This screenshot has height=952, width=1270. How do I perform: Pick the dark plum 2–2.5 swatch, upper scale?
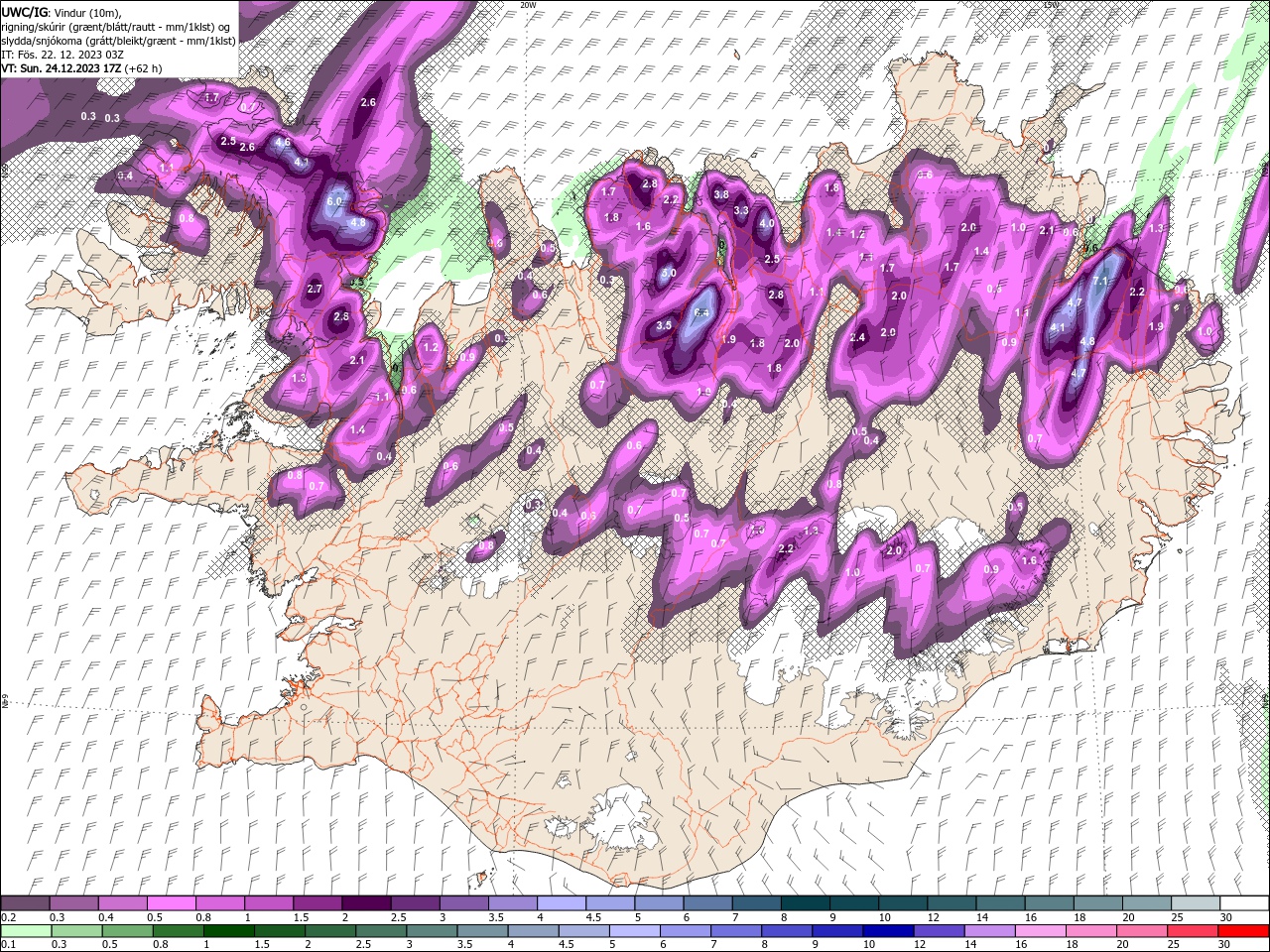[x=366, y=903]
